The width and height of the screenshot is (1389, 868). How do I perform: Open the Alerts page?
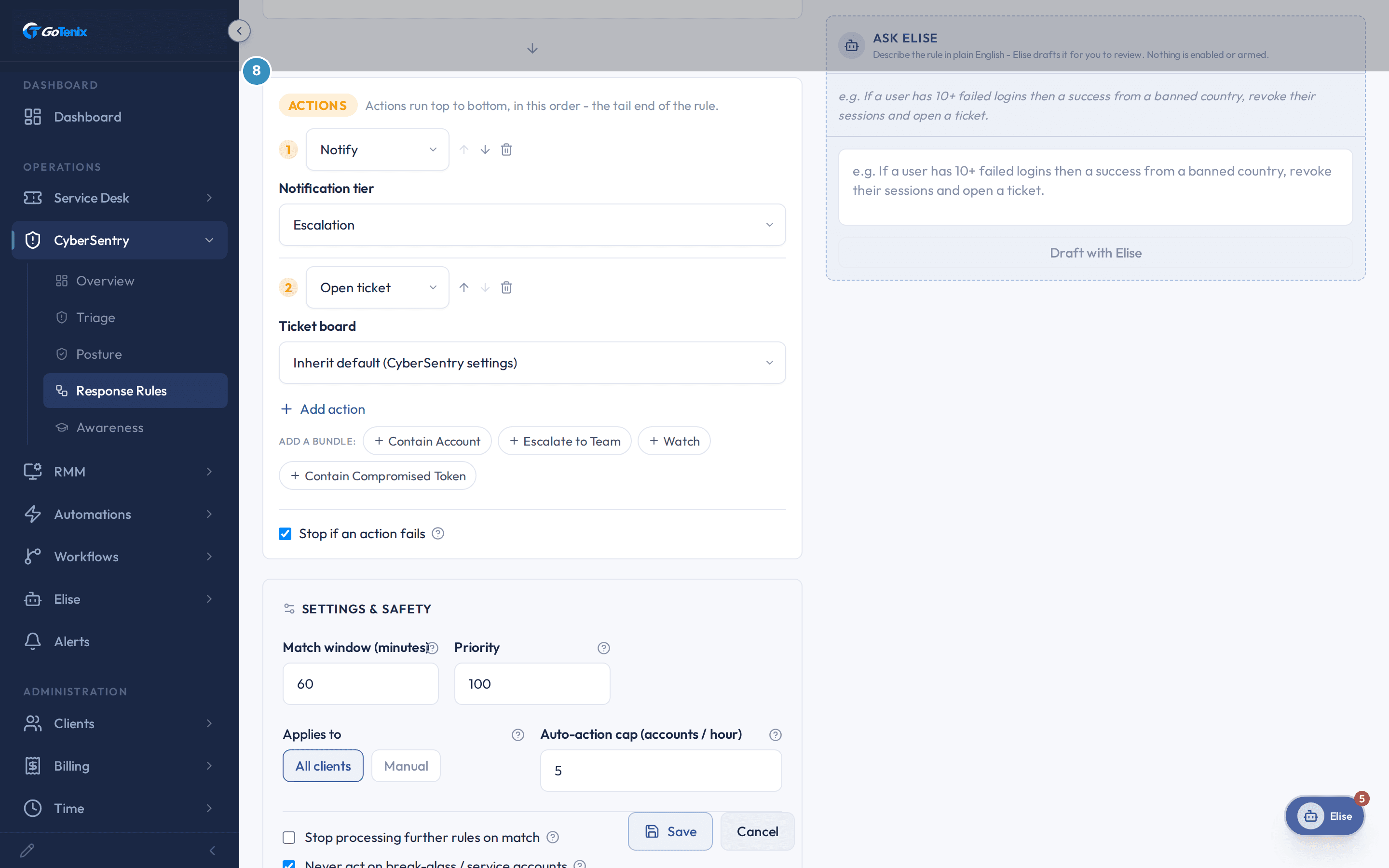(x=120, y=642)
